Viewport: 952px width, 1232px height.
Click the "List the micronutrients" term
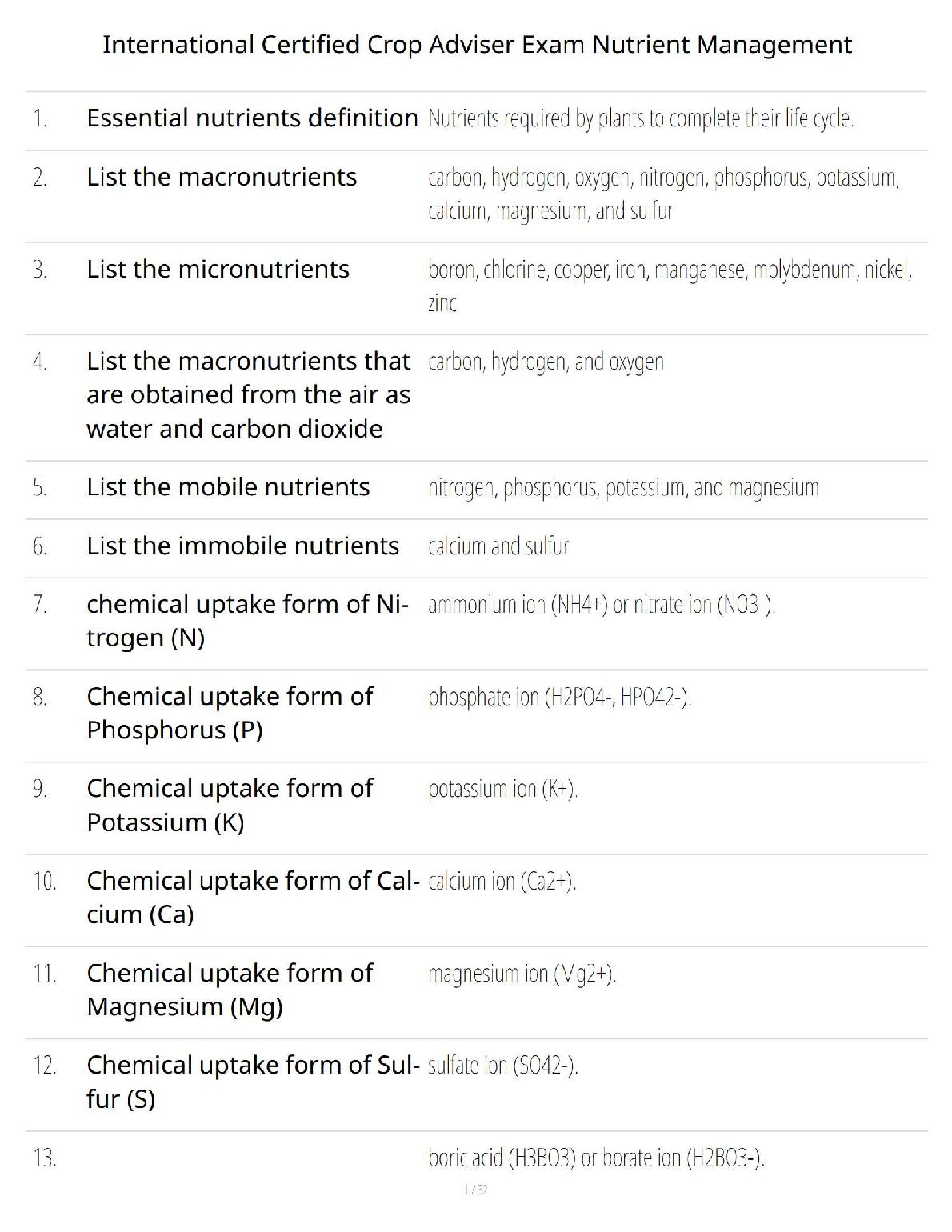click(218, 270)
